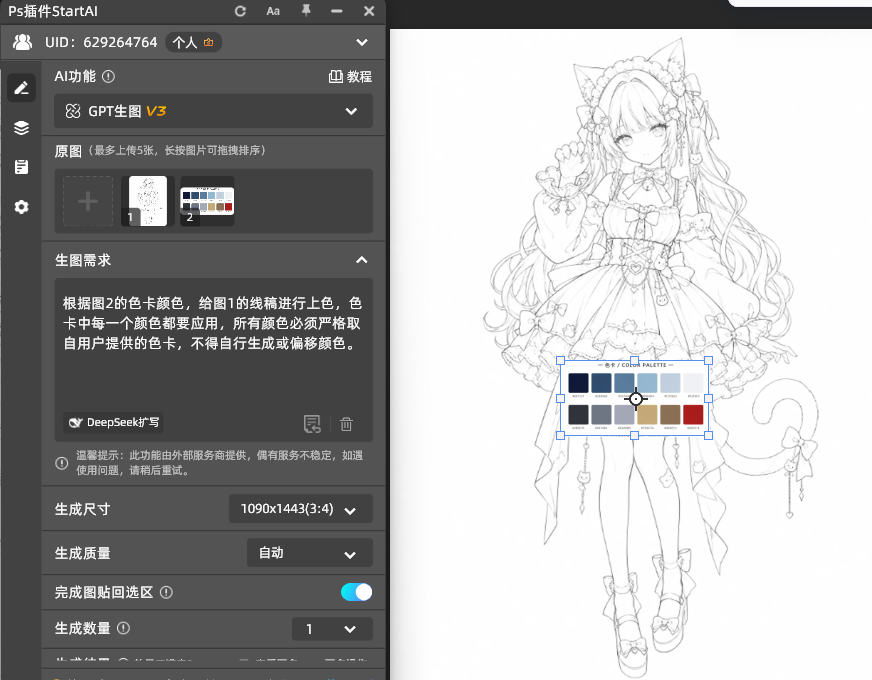This screenshot has height=680, width=872.
Task: Click the AI功能 heading label
Action: point(75,77)
